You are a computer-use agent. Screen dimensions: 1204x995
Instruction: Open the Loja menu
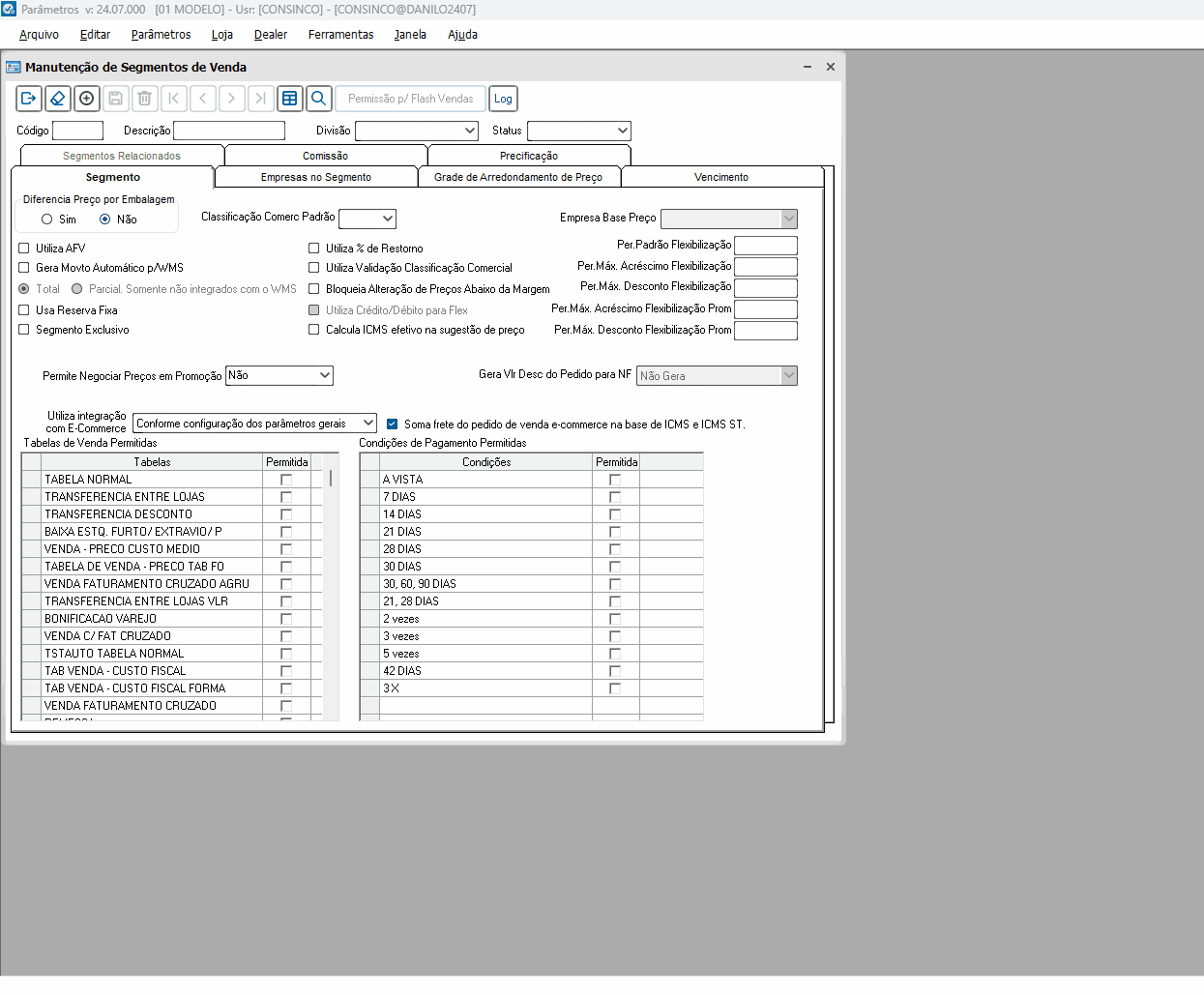[222, 34]
